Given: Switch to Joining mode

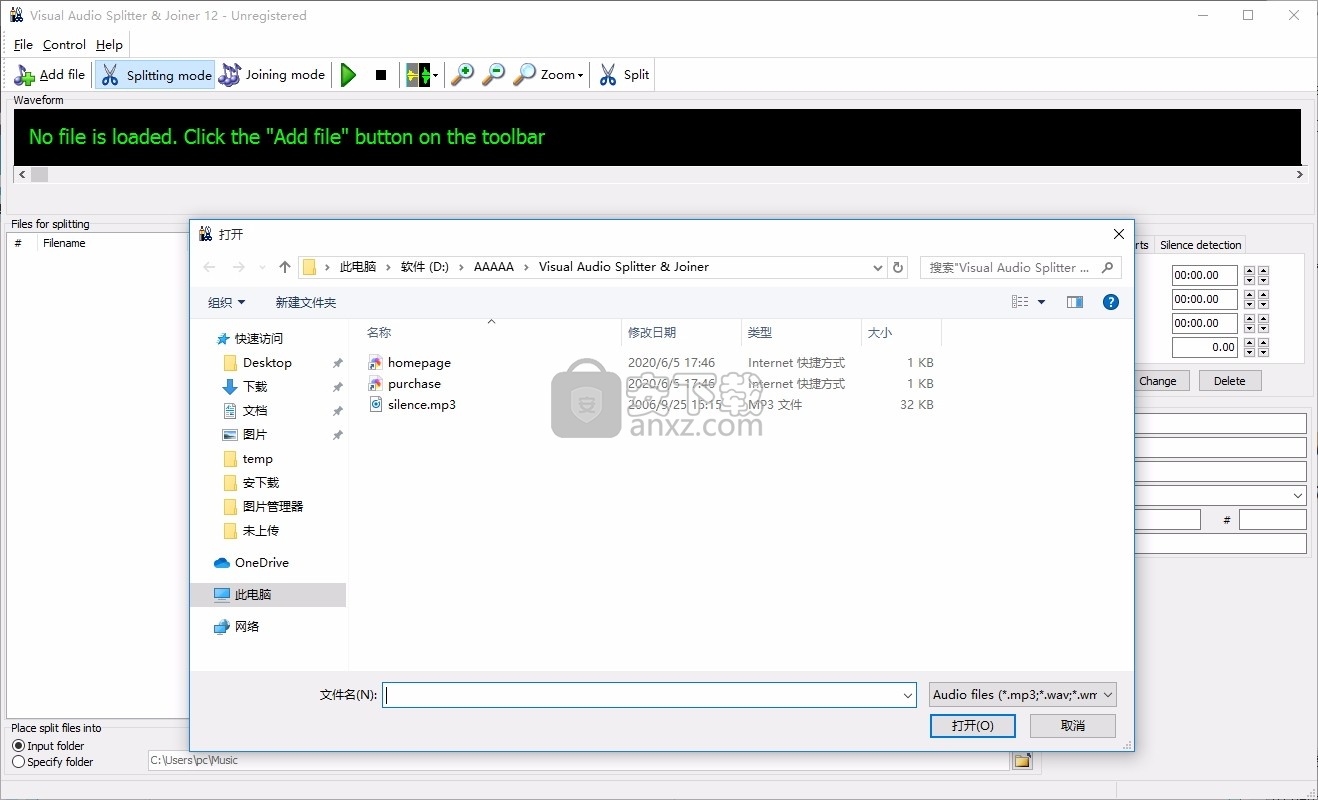Looking at the screenshot, I should pyautogui.click(x=273, y=75).
